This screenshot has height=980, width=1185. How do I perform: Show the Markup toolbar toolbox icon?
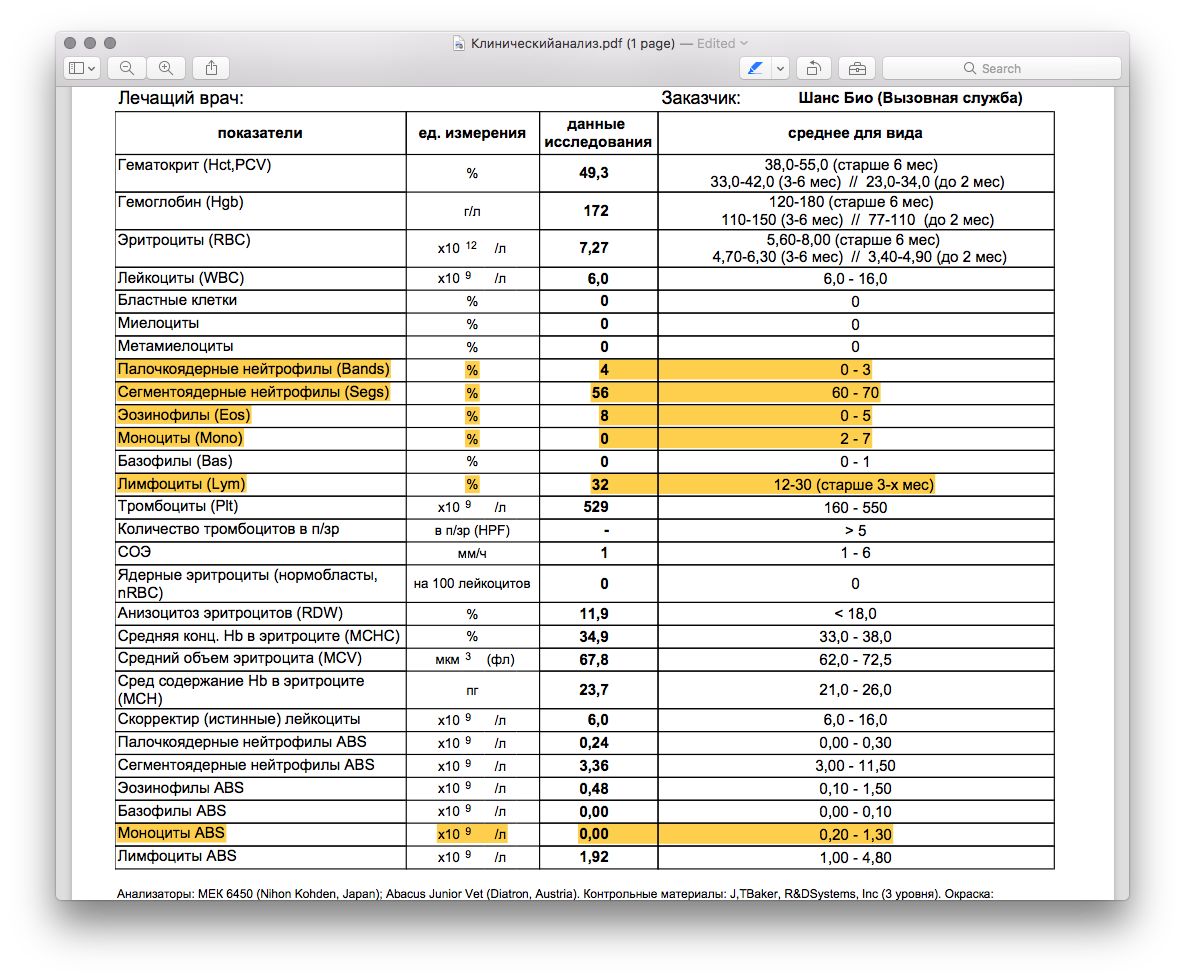pyautogui.click(x=857, y=68)
